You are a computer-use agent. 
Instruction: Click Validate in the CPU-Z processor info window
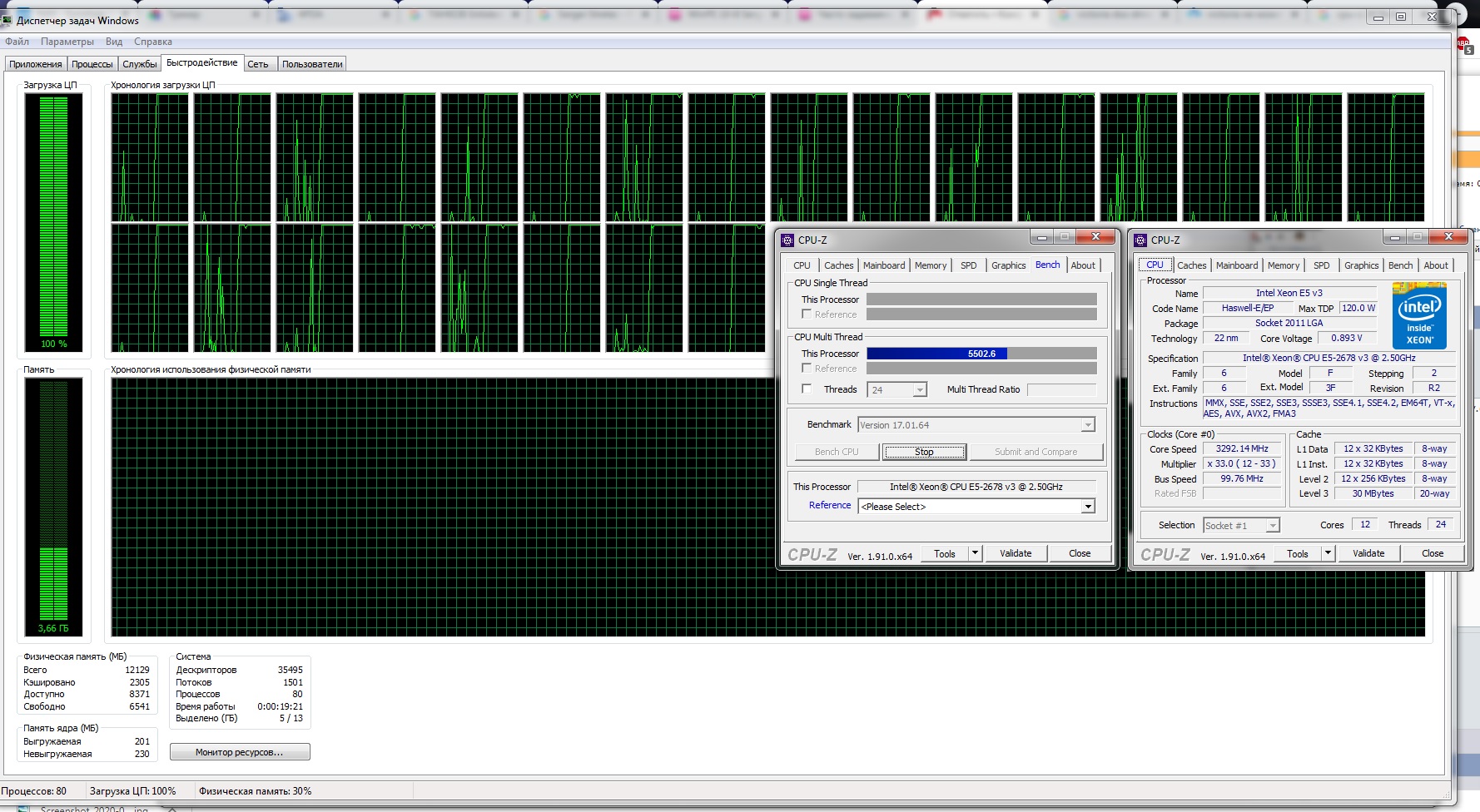point(1368,553)
